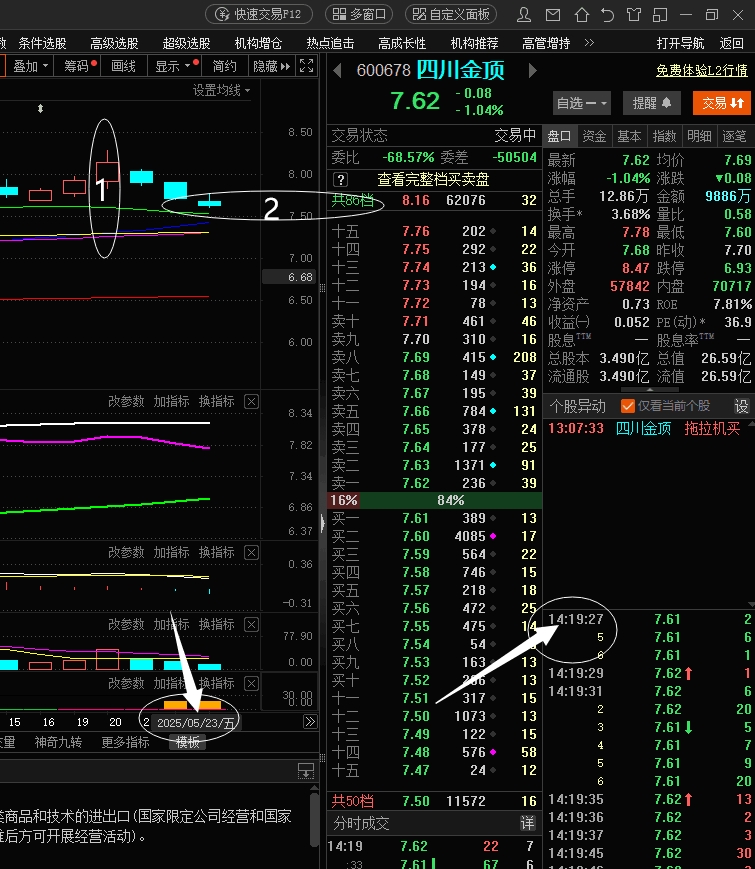This screenshot has height=869, width=755.
Task: Open 高管增持 menu
Action: (x=546, y=43)
